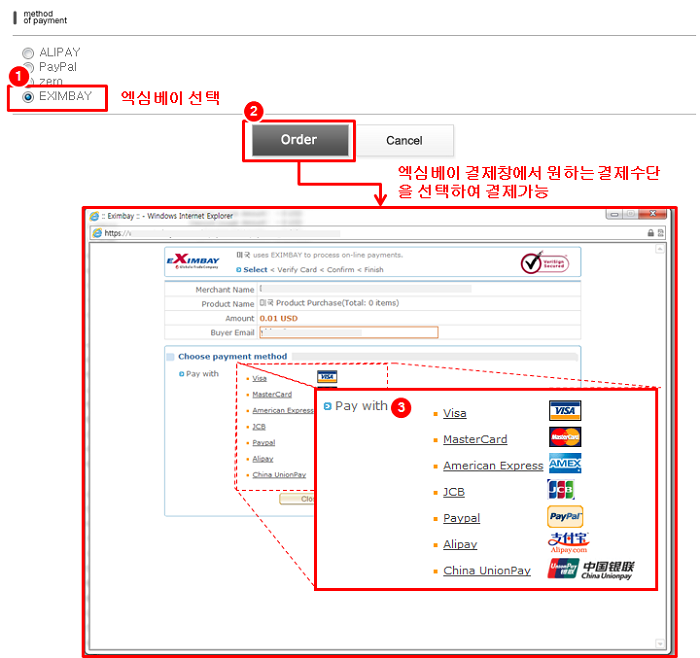
Task: Click the Paypal link in the enlarged panel
Action: pyautogui.click(x=462, y=518)
